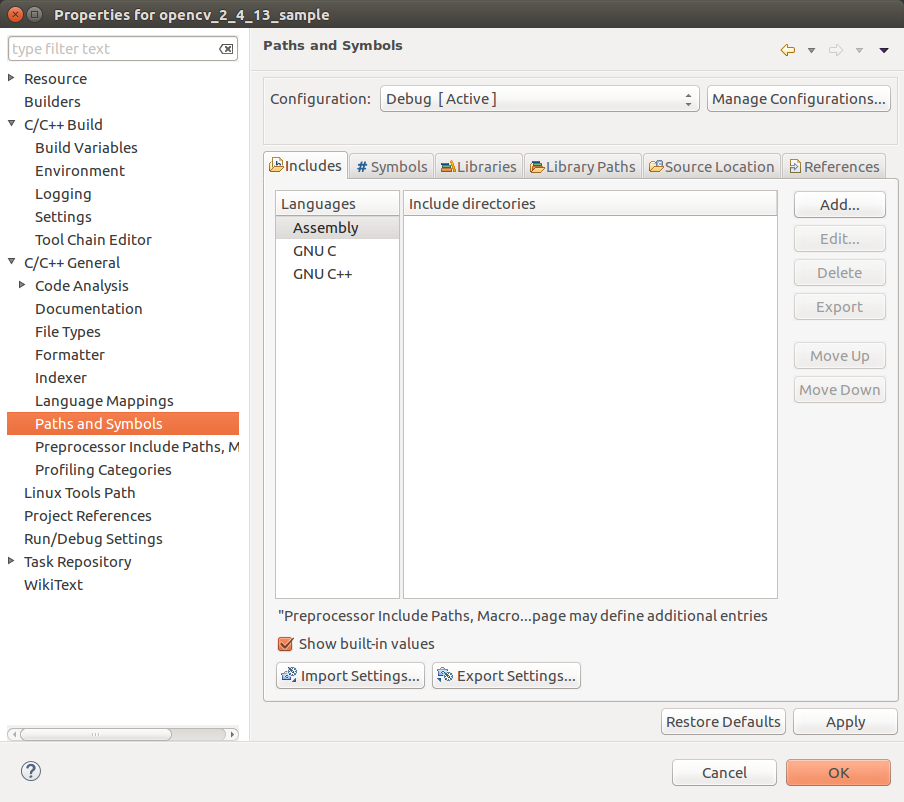Open the Configuration combo box

[x=539, y=99]
